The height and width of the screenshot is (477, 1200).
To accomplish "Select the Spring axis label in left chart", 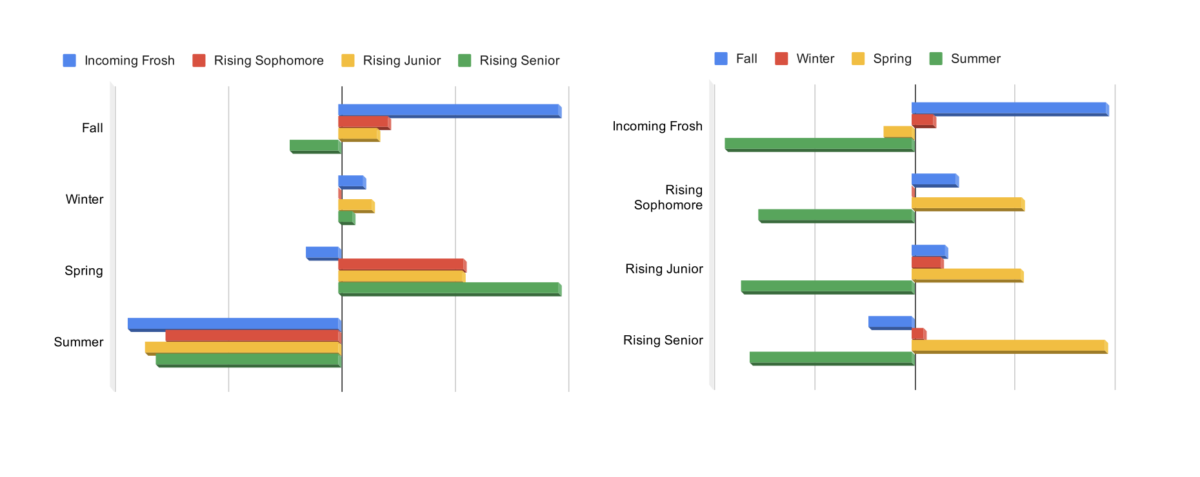I will click(84, 271).
